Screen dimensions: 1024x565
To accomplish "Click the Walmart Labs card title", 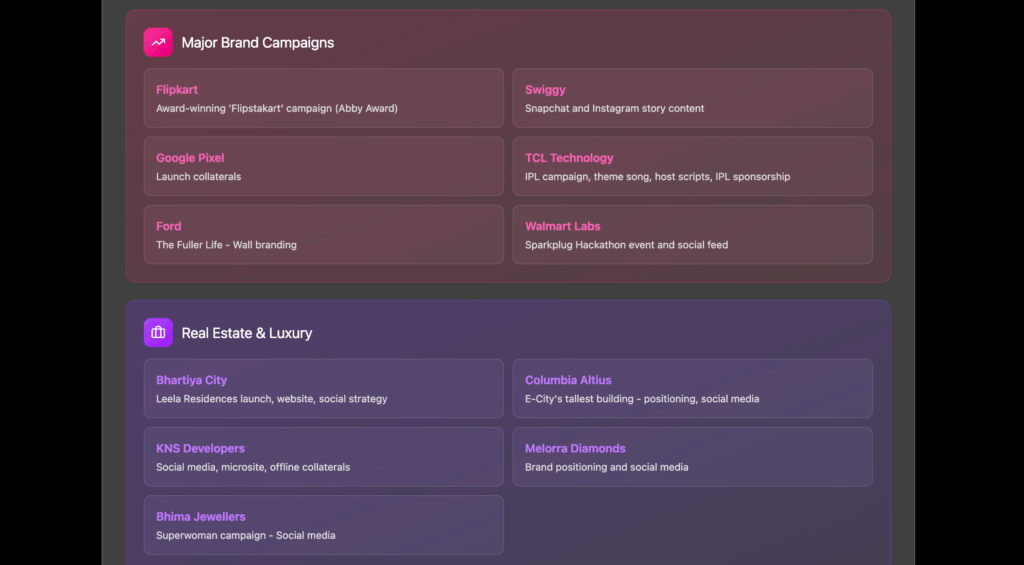I will pos(563,226).
